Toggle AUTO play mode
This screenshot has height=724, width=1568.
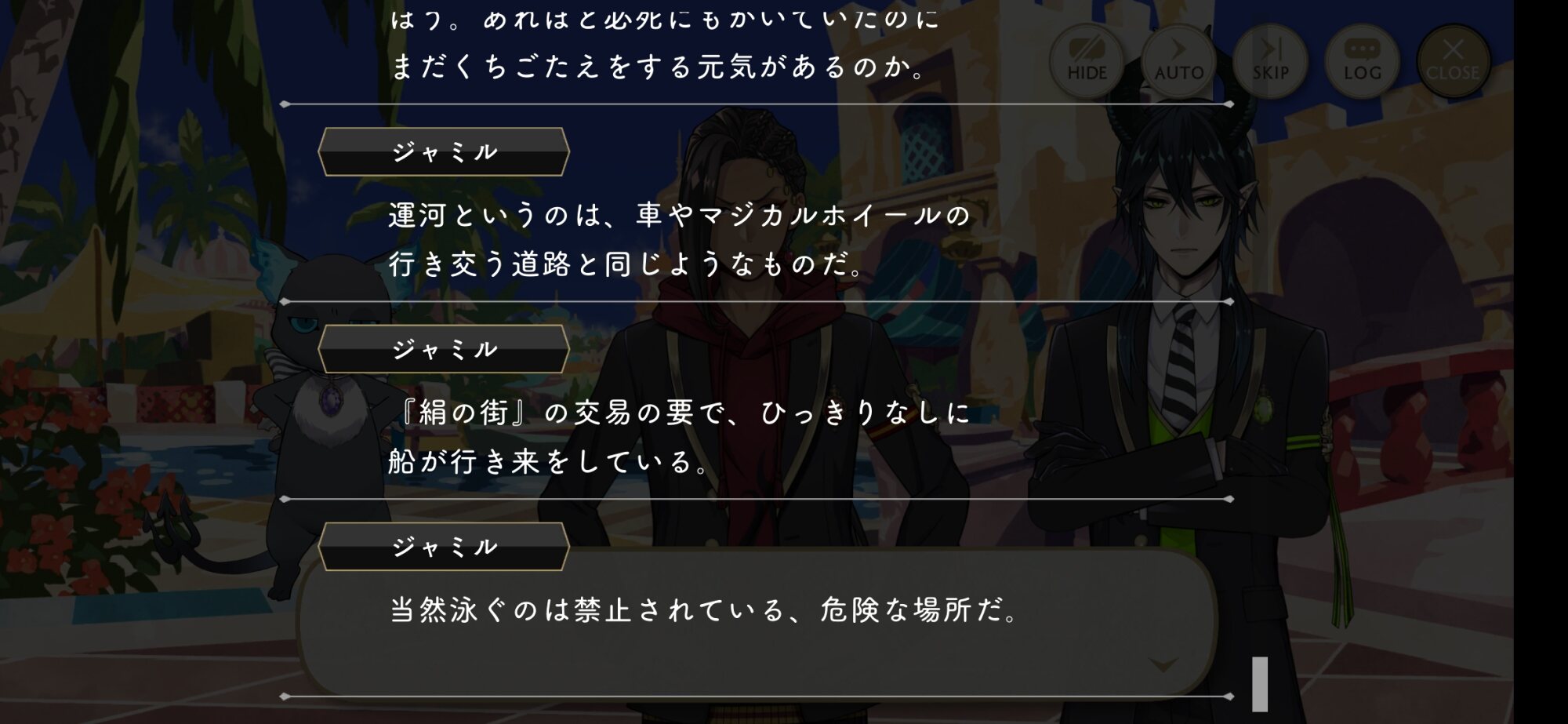1178,60
